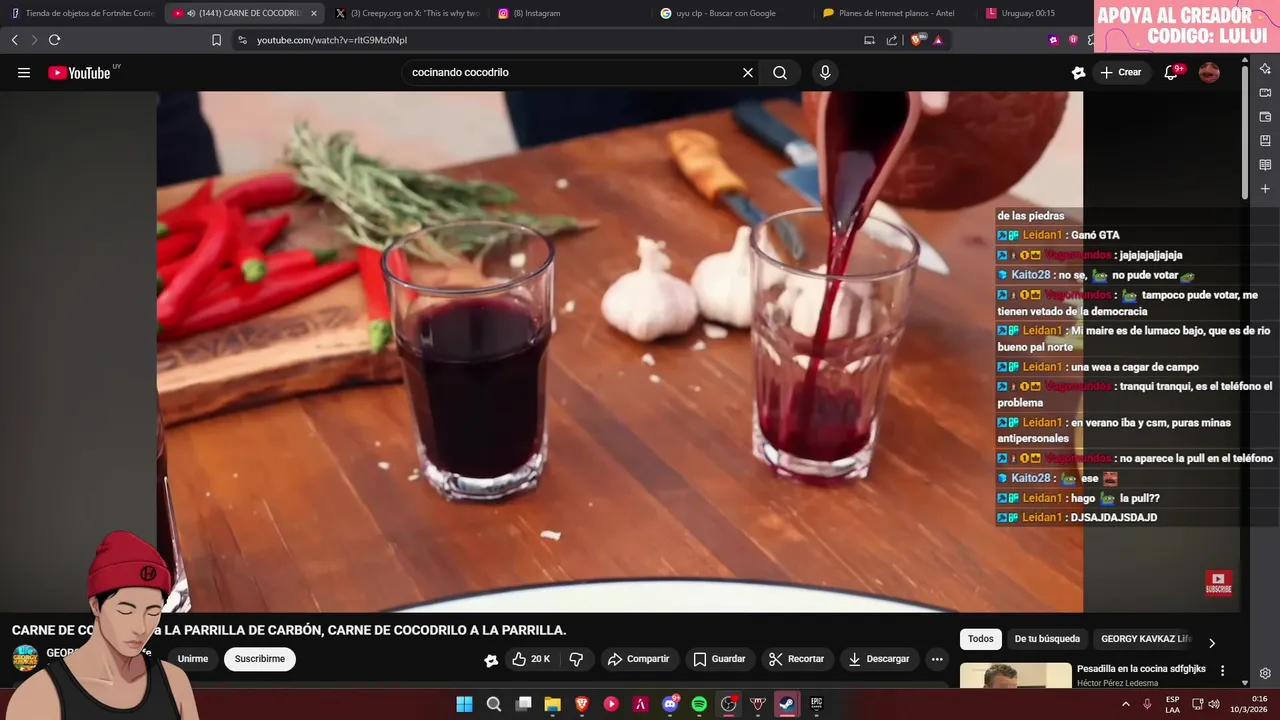Click the Recortar clip button
Viewport: 1280px width, 720px height.
(x=797, y=659)
